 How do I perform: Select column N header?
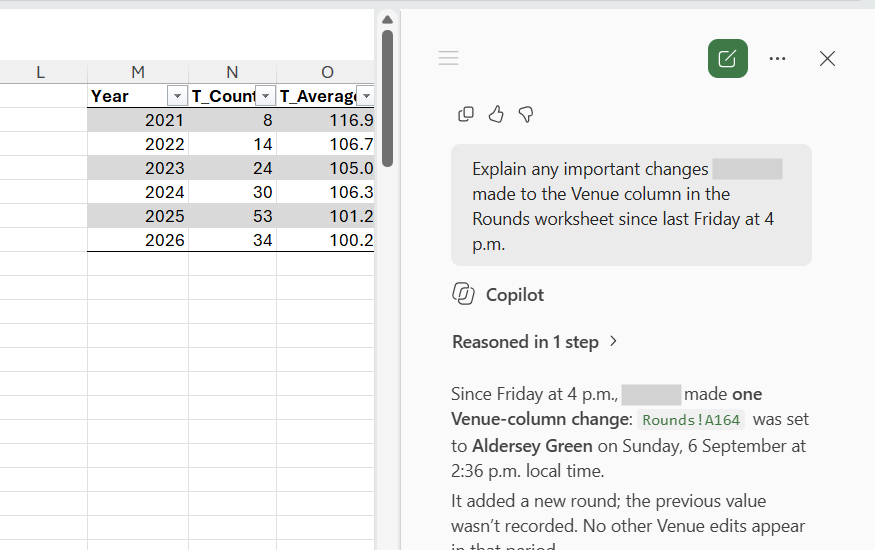[x=232, y=72]
